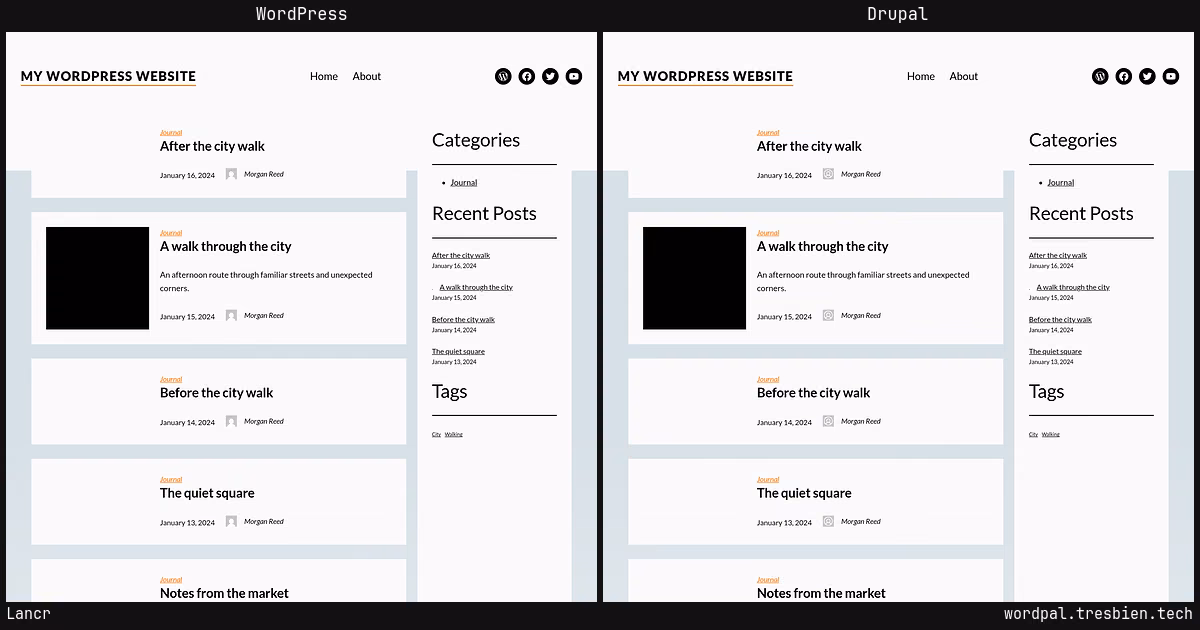
Task: Open recent post 'After the city walk' in Drupal sidebar
Action: (x=1058, y=255)
